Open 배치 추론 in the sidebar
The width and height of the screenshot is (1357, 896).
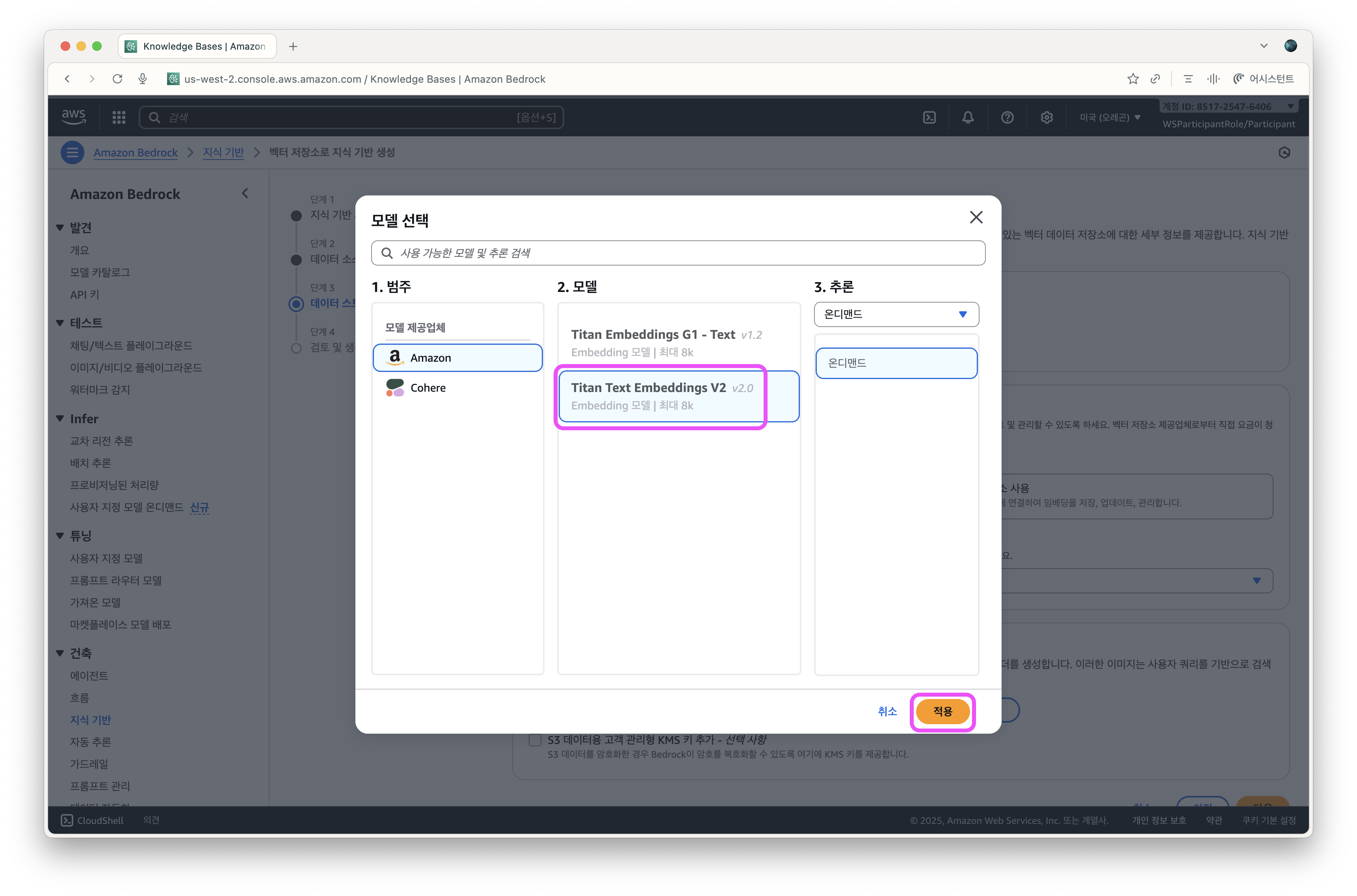[90, 463]
